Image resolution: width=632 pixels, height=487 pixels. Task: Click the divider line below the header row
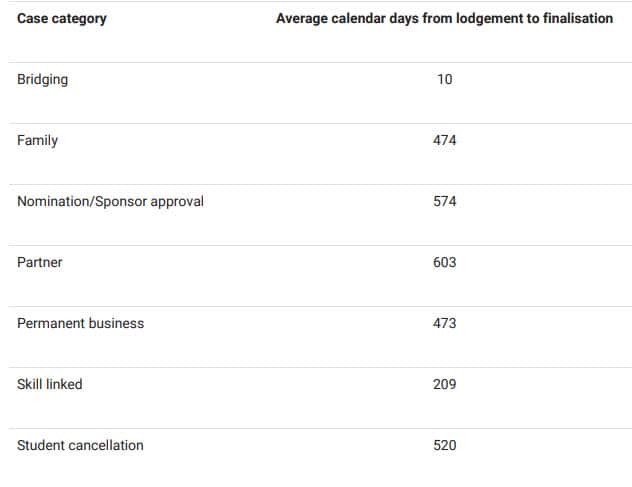316,62
